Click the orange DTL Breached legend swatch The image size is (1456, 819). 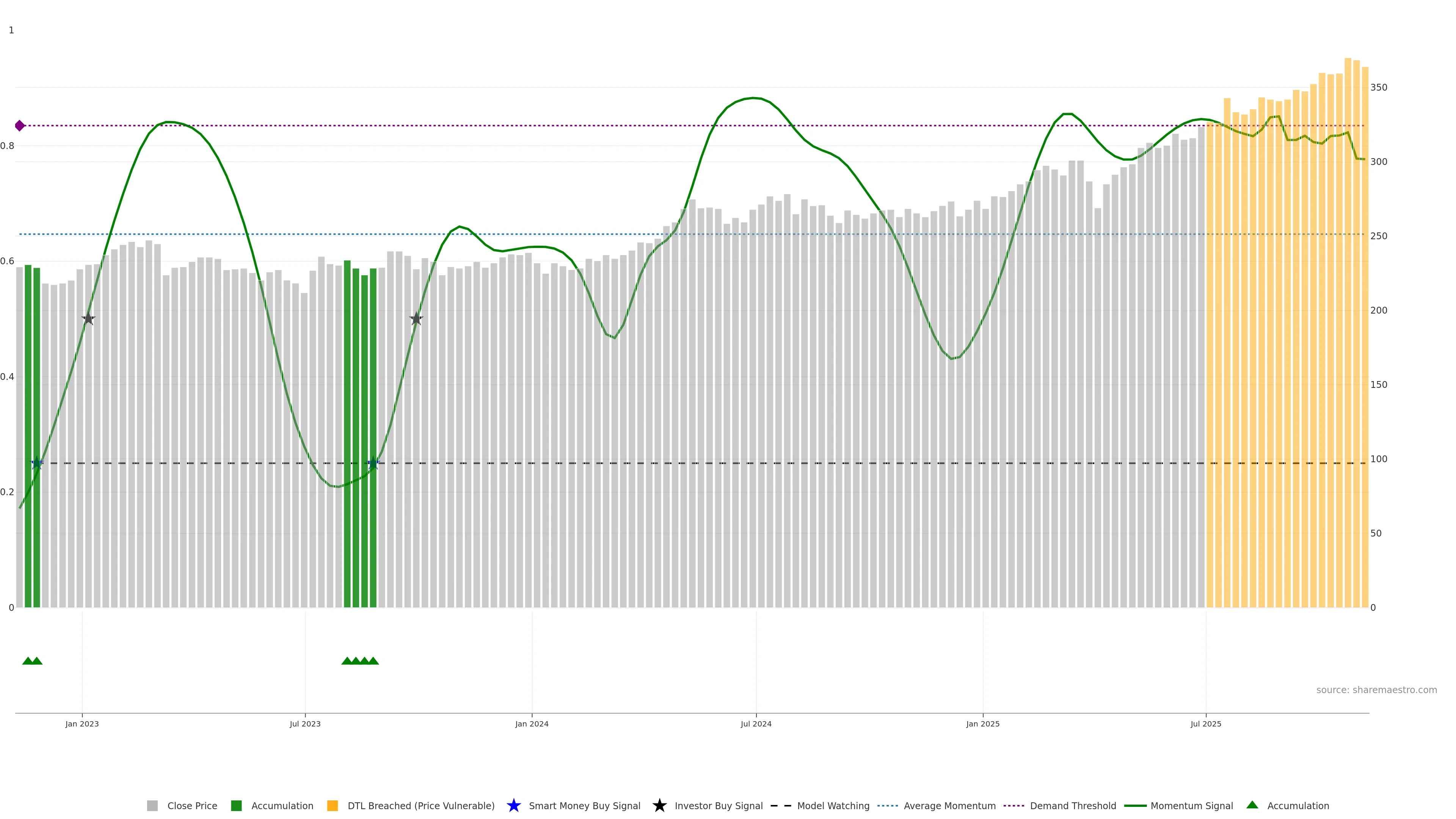point(333,806)
